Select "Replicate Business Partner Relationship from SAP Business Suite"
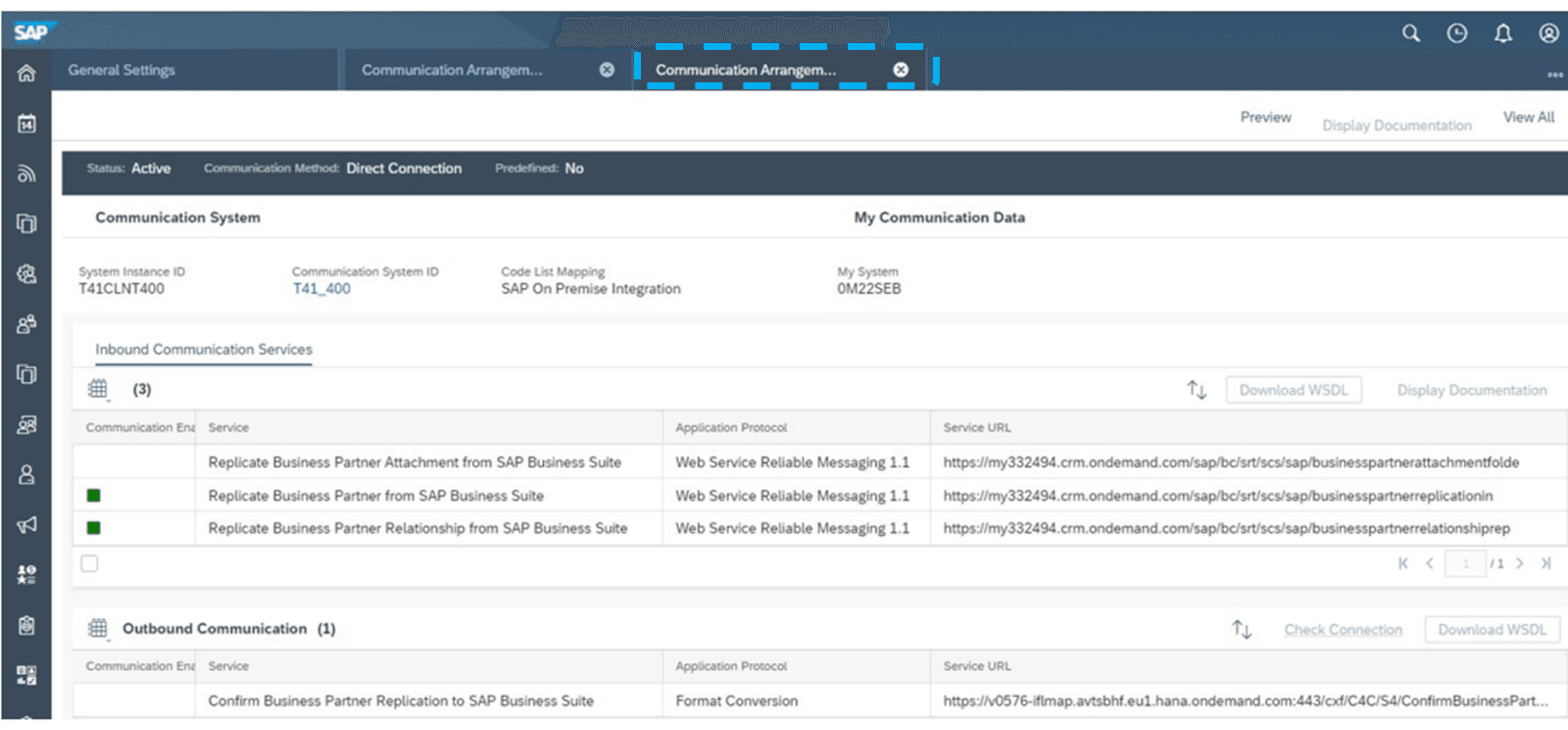 click(x=819, y=528)
